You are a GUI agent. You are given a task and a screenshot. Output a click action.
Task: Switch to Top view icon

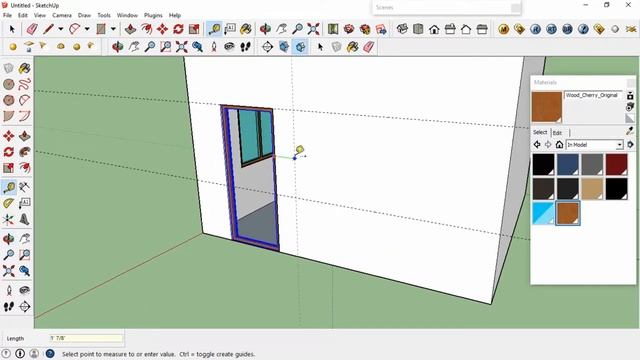[x=418, y=29]
